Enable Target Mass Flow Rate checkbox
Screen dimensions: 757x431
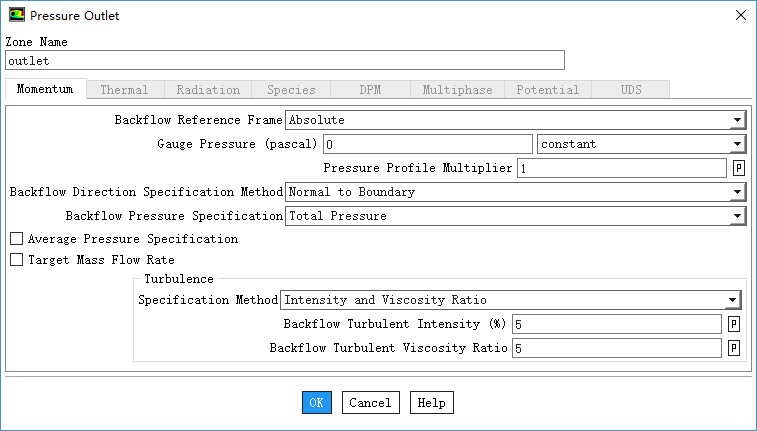tap(16, 260)
